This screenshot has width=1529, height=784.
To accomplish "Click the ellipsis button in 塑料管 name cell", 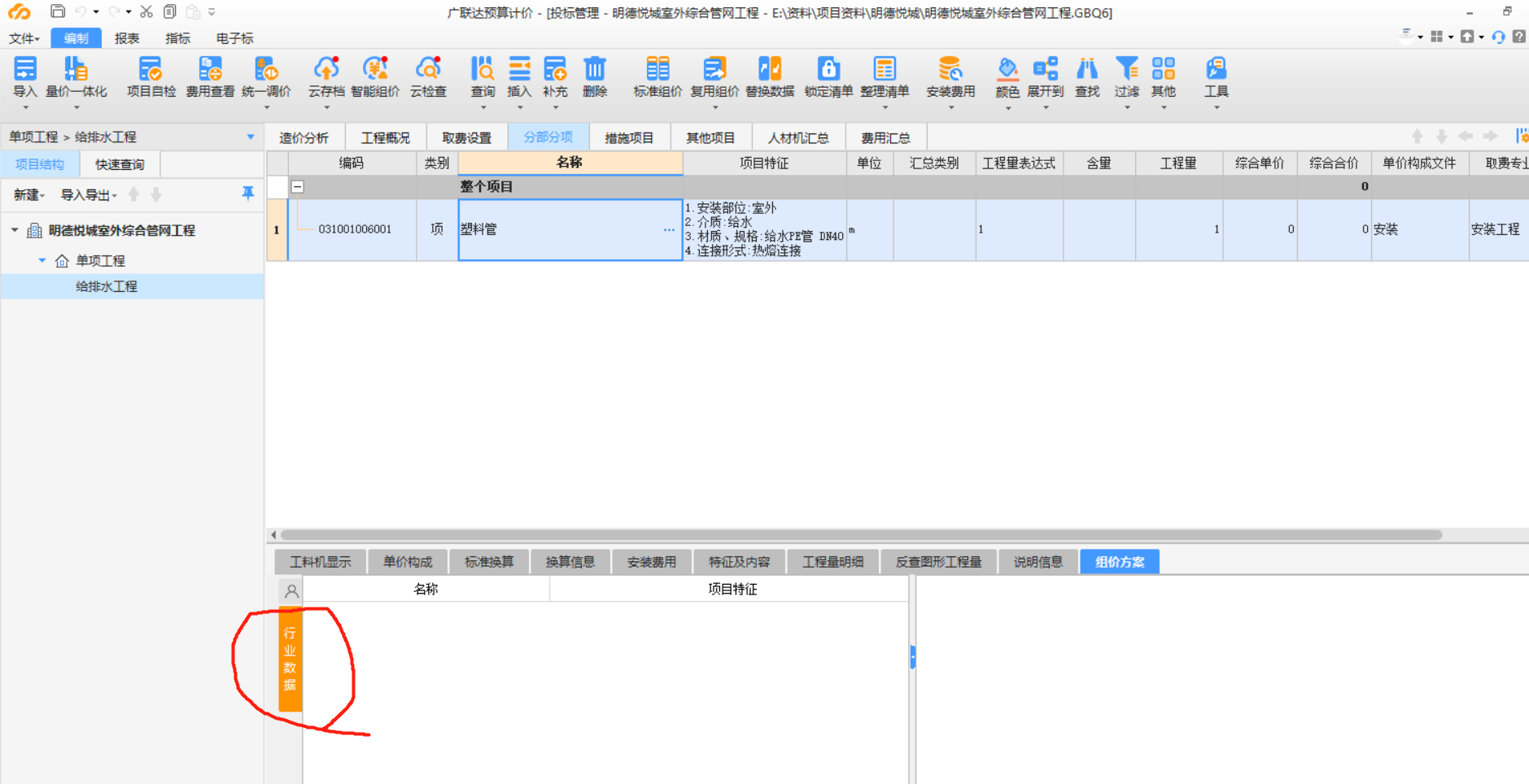I will 669,229.
